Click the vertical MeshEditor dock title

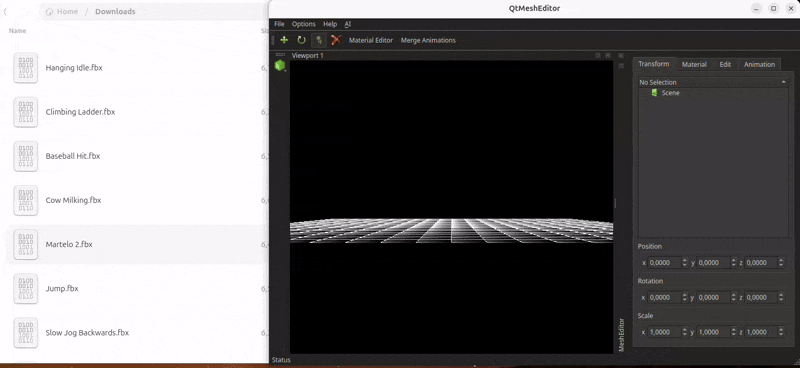pos(621,335)
